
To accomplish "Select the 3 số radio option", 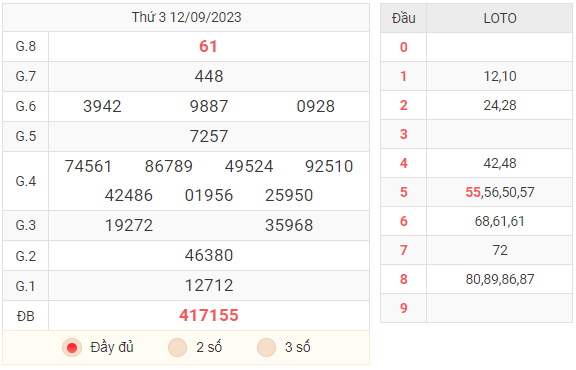I will click(x=267, y=348).
